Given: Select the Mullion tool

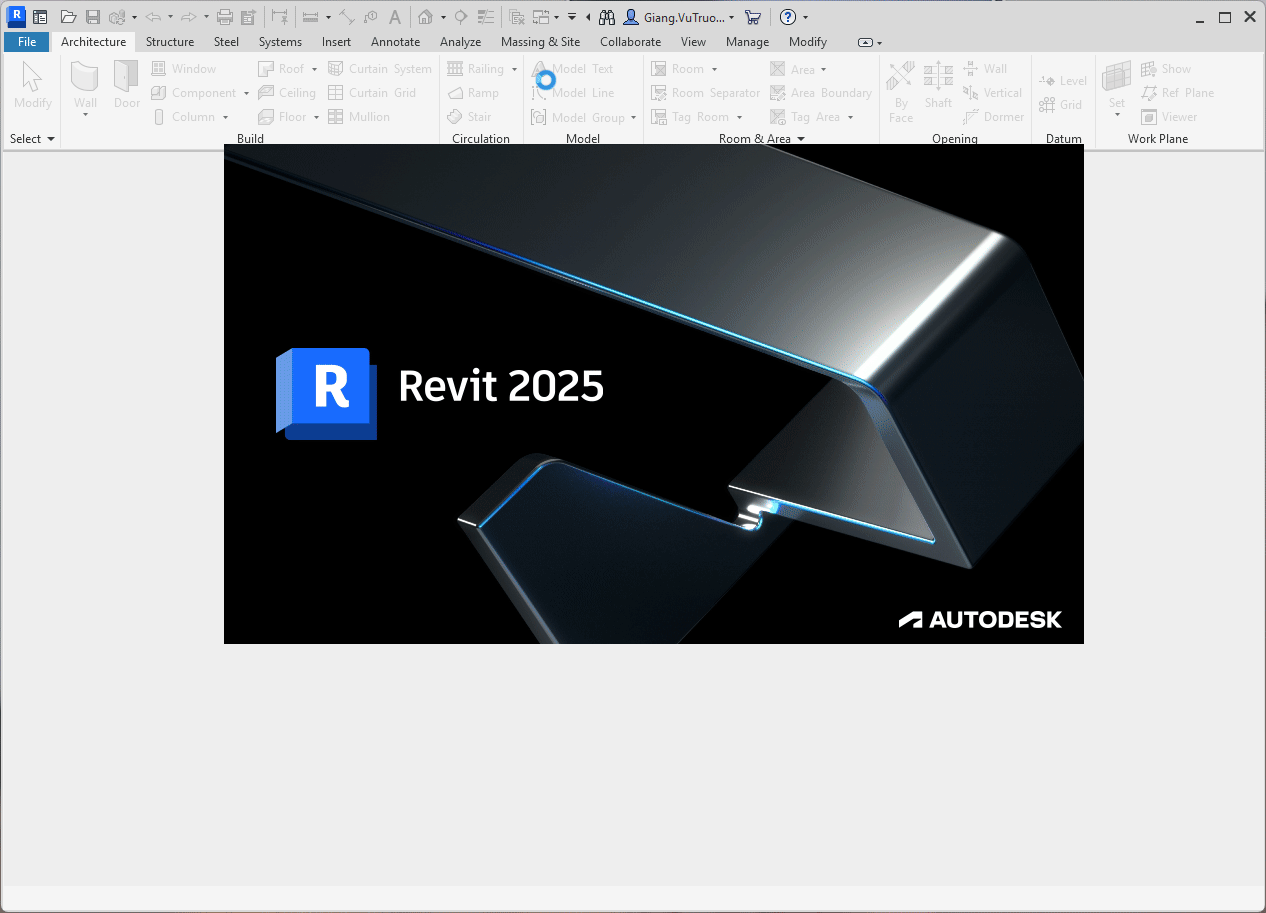Looking at the screenshot, I should [359, 117].
